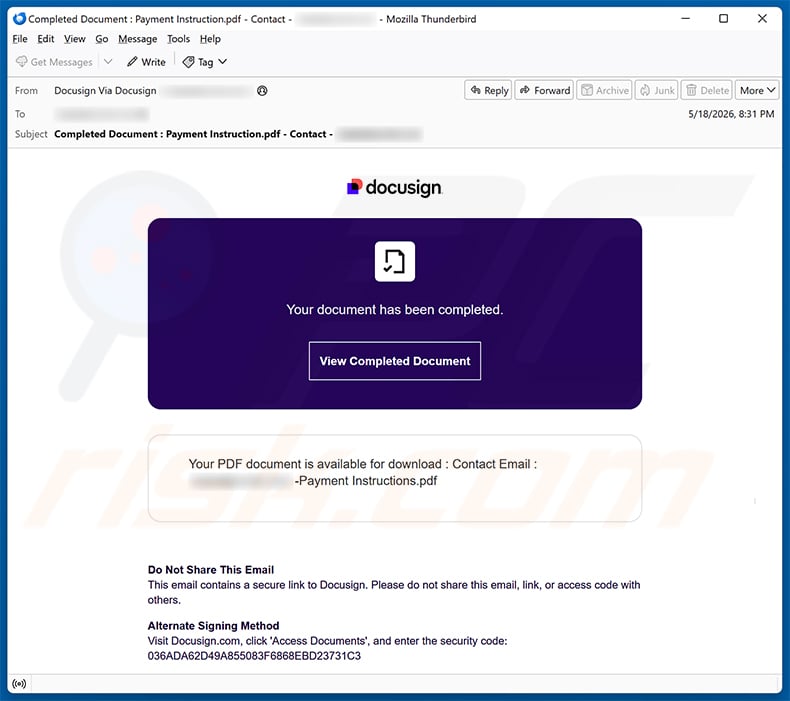Image resolution: width=790 pixels, height=701 pixels.
Task: Click the Docusign logo in email body
Action: tap(394, 187)
